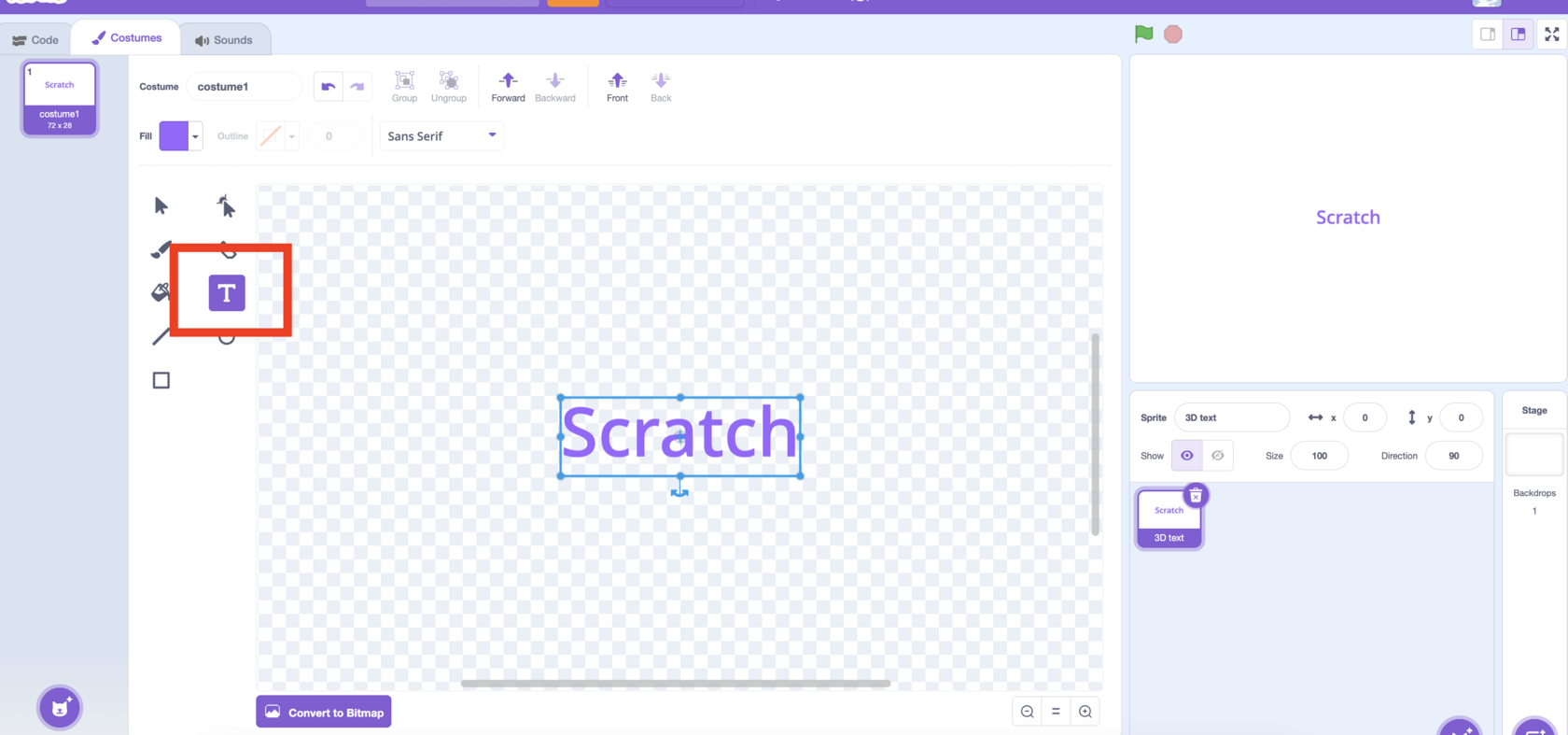Click the Sprite name field
This screenshot has height=735, width=1568.
point(1232,417)
